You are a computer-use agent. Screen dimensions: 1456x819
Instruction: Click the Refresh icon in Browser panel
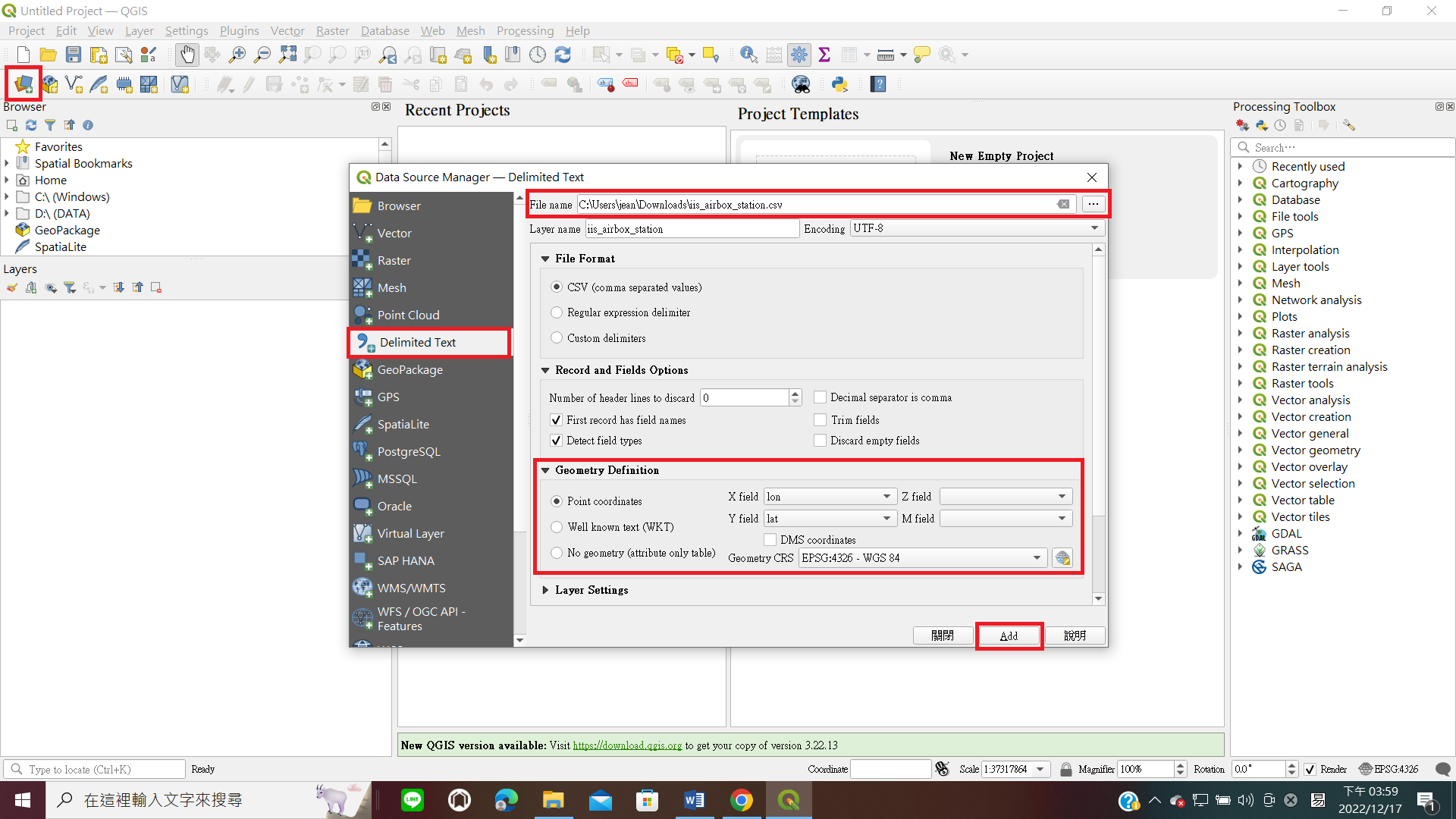31,125
